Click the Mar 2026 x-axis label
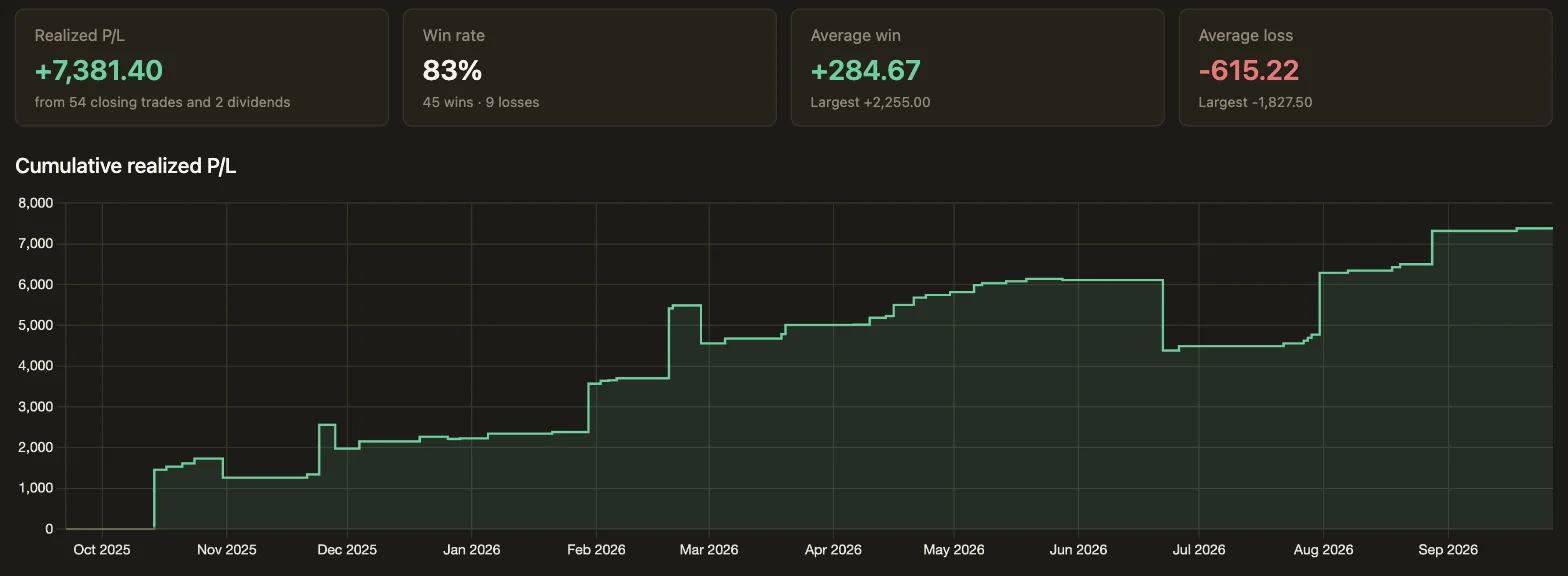 [708, 549]
